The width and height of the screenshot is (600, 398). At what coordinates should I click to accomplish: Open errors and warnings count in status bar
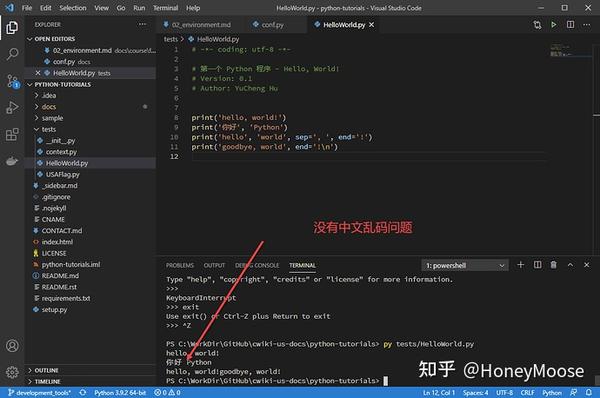tap(167, 393)
